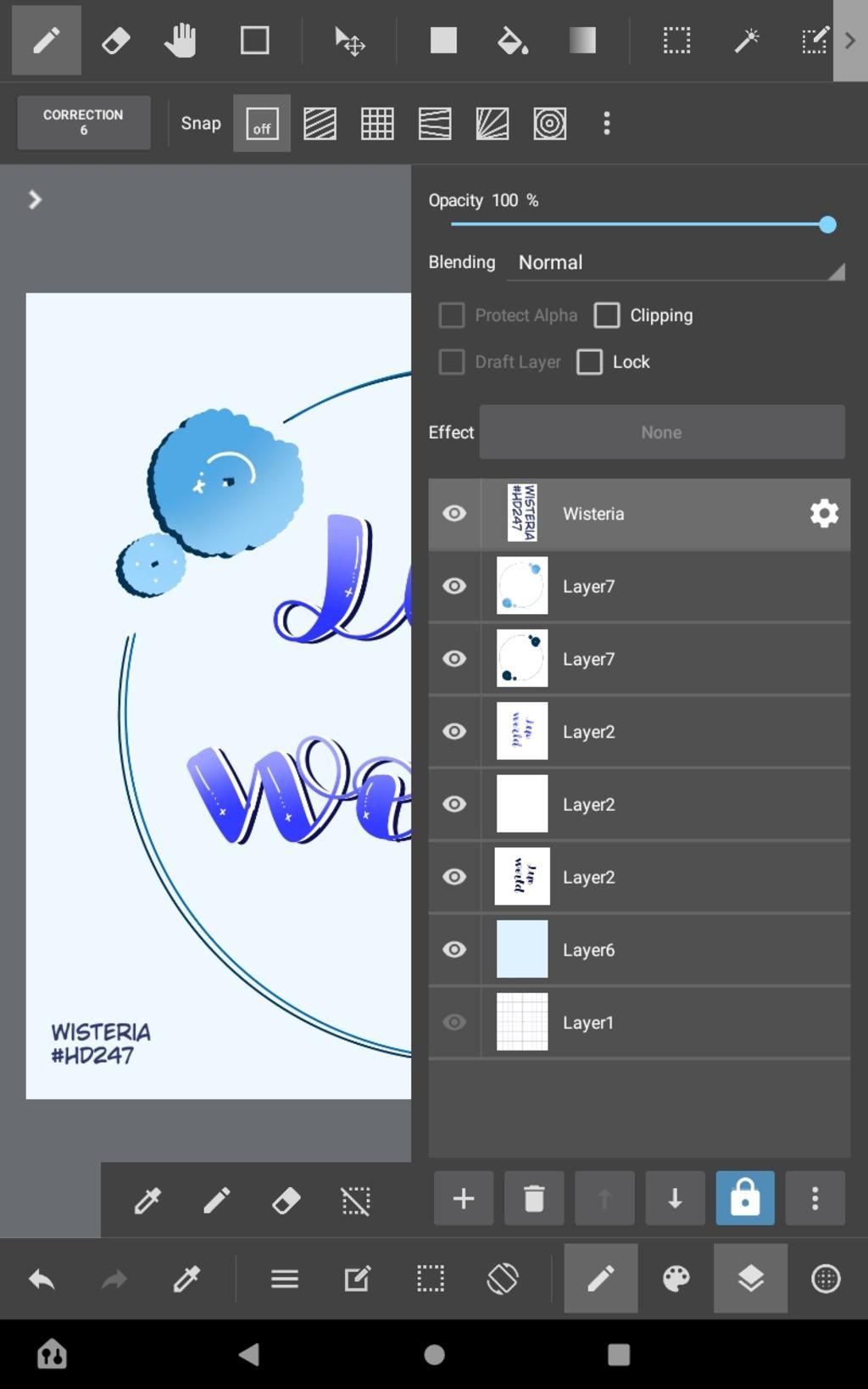Open the Select menu in bottom bar

[x=430, y=1279]
